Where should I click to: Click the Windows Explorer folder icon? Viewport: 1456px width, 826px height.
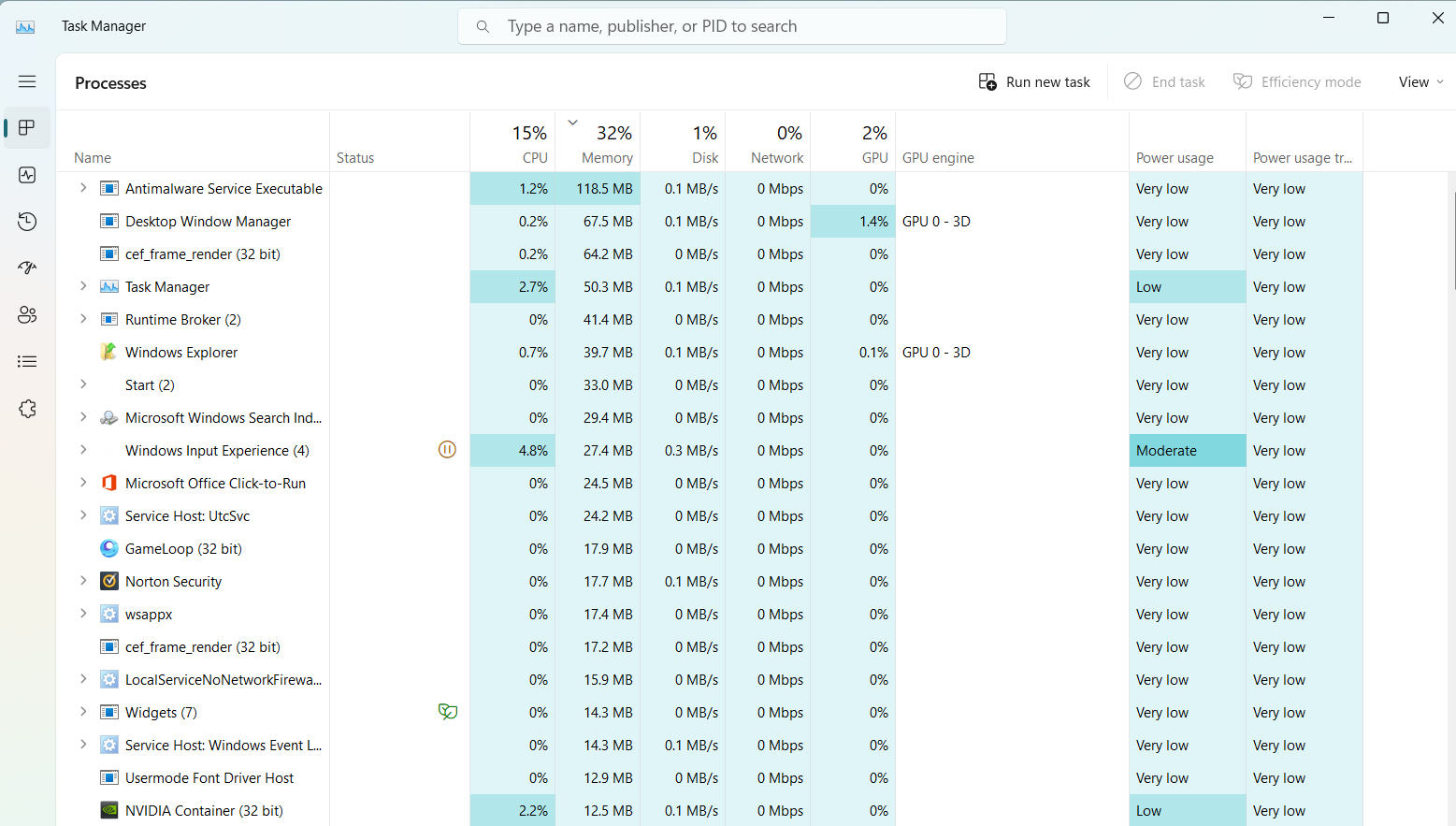[109, 352]
